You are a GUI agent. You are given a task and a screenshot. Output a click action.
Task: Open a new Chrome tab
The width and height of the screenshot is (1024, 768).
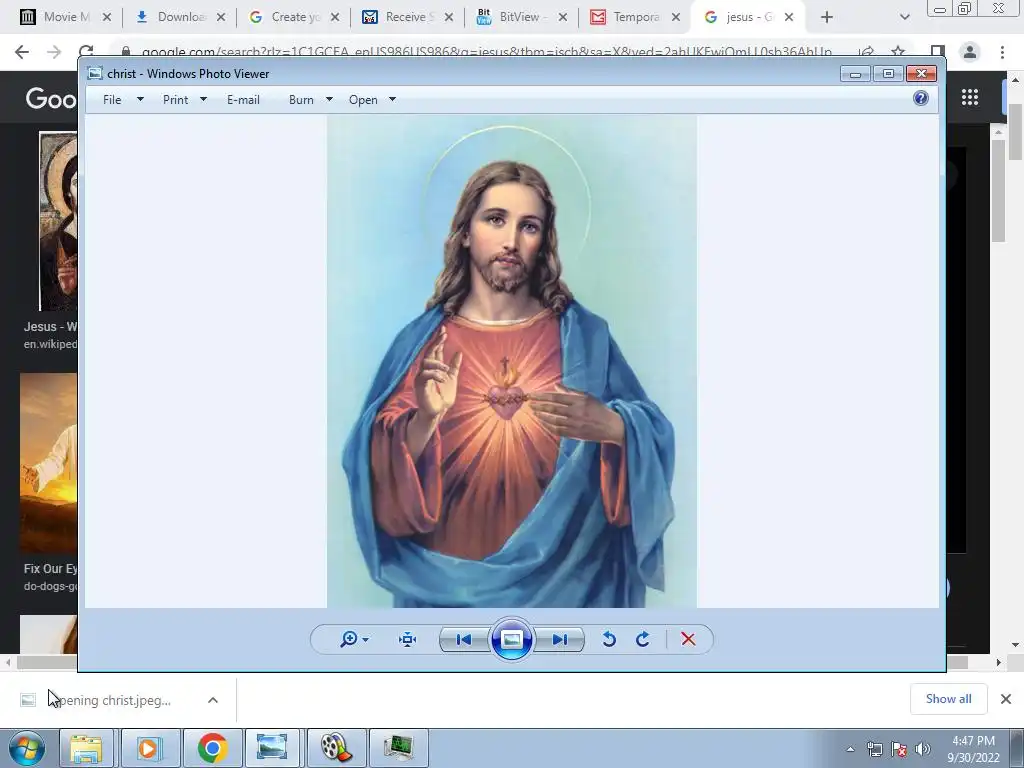[x=827, y=17]
